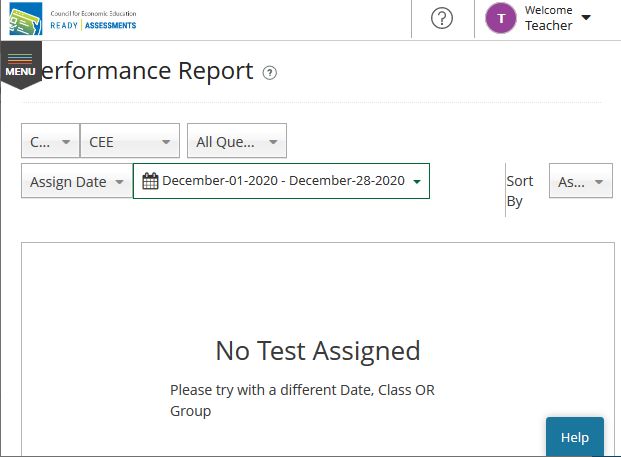Image resolution: width=621 pixels, height=457 pixels.
Task: Click the green arrow of date range picker
Action: tap(417, 181)
